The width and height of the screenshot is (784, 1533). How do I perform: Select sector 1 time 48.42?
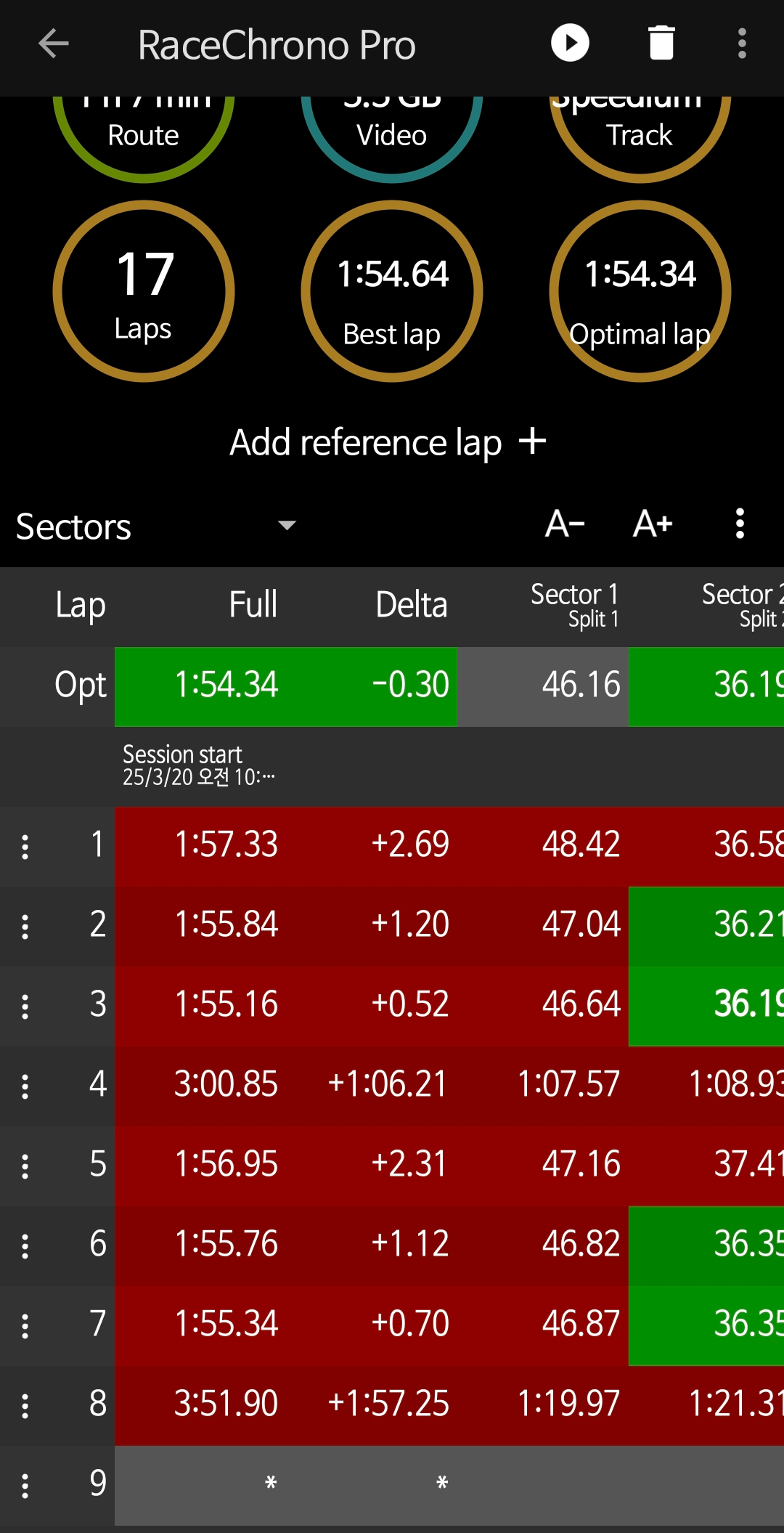pos(543,847)
